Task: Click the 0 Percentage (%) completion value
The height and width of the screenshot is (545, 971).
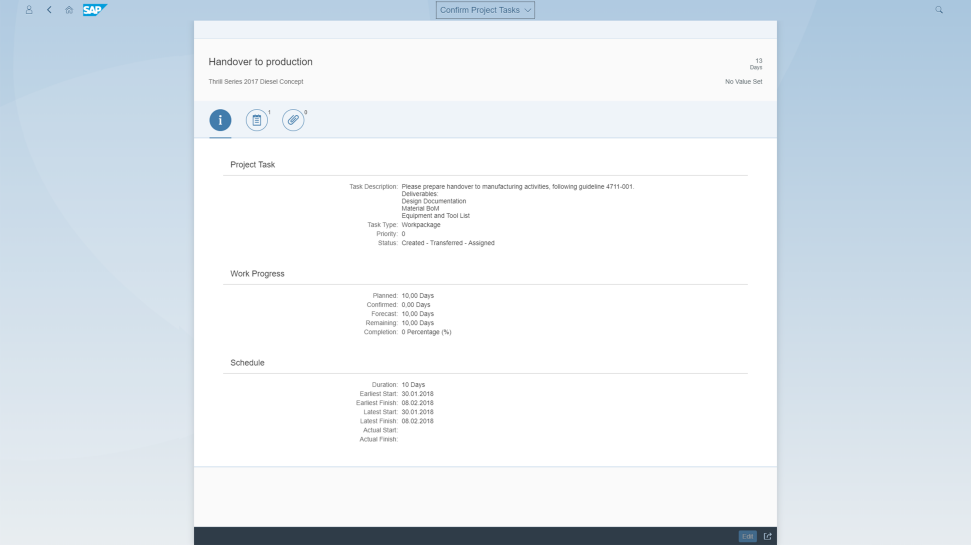Action: (426, 332)
